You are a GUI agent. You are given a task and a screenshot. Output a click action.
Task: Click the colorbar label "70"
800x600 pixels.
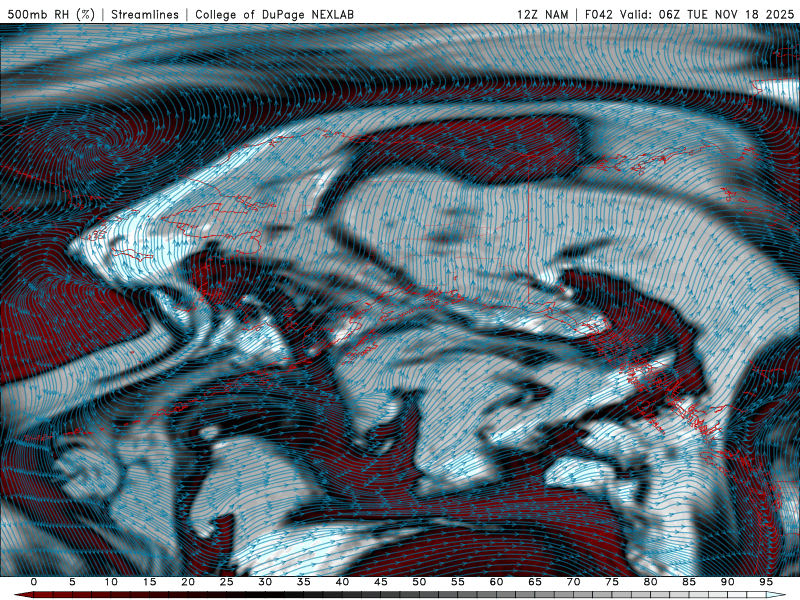pyautogui.click(x=573, y=582)
